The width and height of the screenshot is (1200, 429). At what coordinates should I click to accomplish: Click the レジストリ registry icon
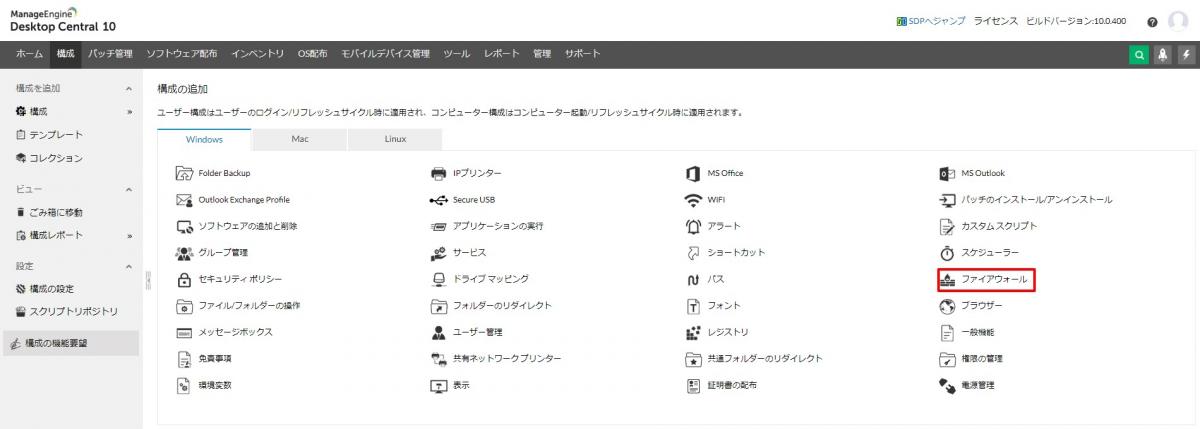(x=692, y=332)
